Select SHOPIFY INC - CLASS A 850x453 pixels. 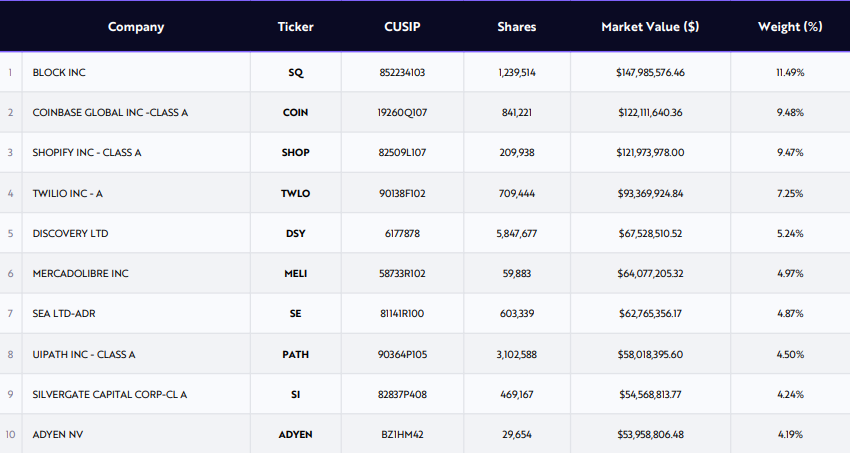tap(87, 153)
